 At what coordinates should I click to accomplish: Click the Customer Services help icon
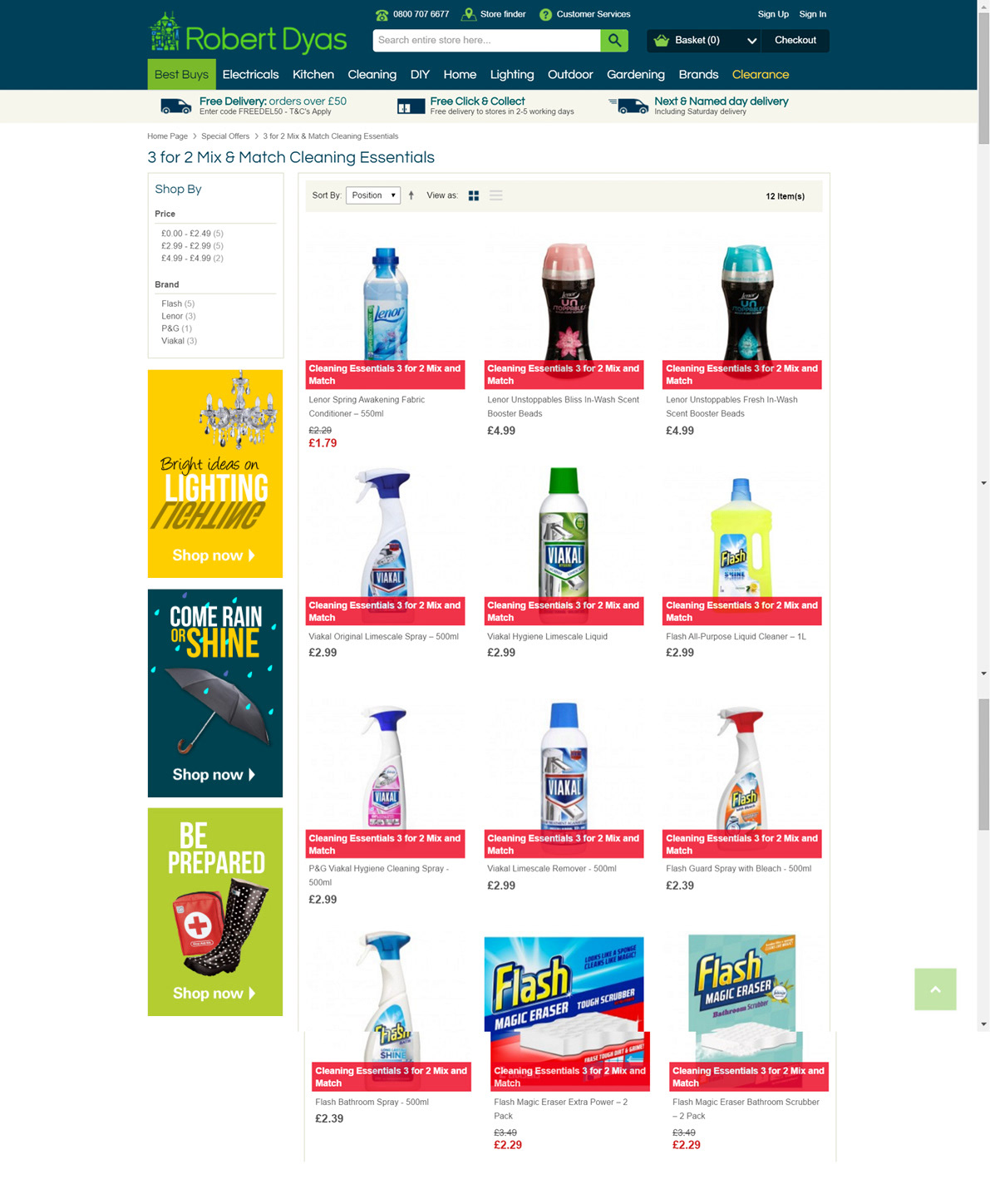(545, 14)
